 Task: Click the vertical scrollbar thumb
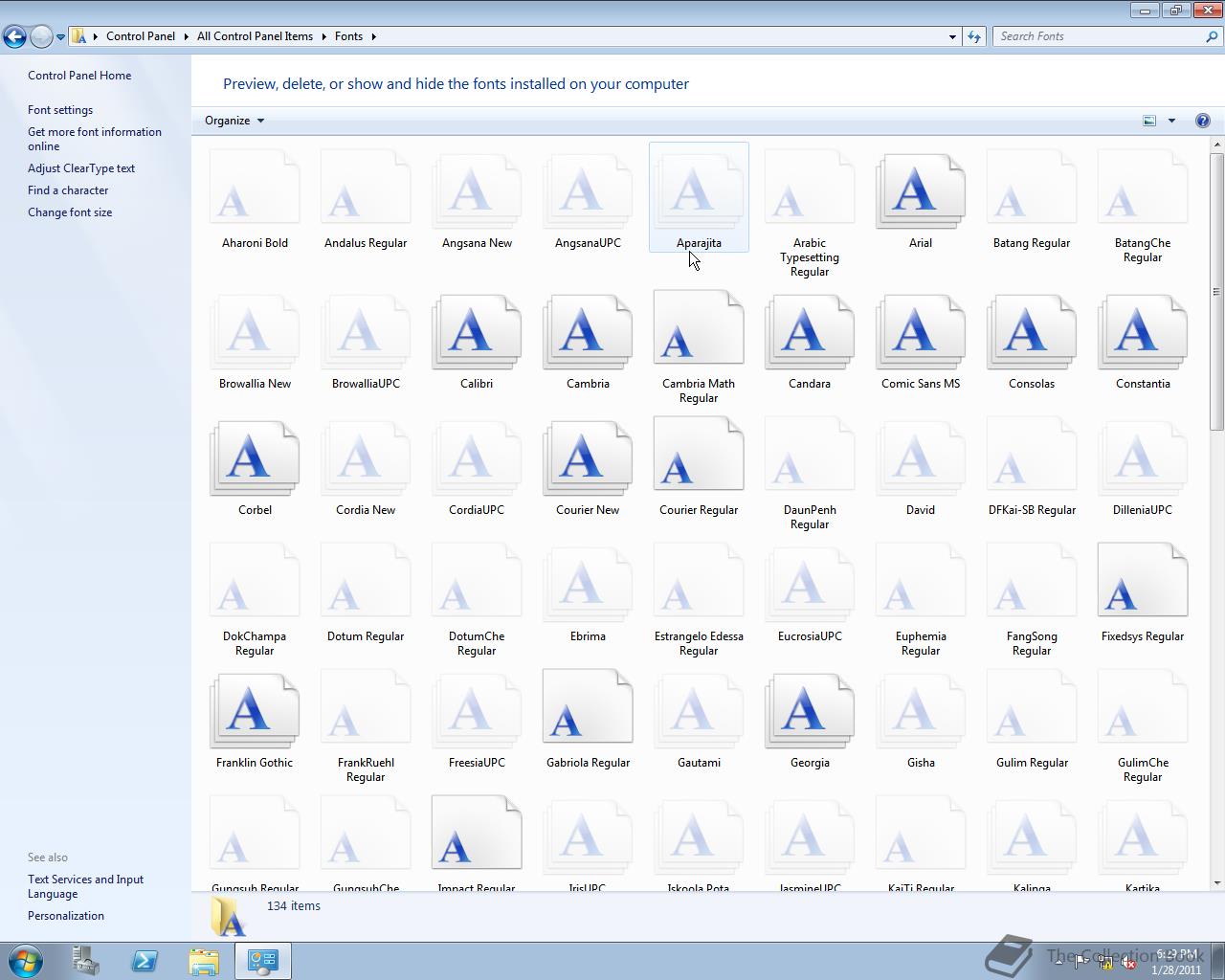(x=1216, y=292)
